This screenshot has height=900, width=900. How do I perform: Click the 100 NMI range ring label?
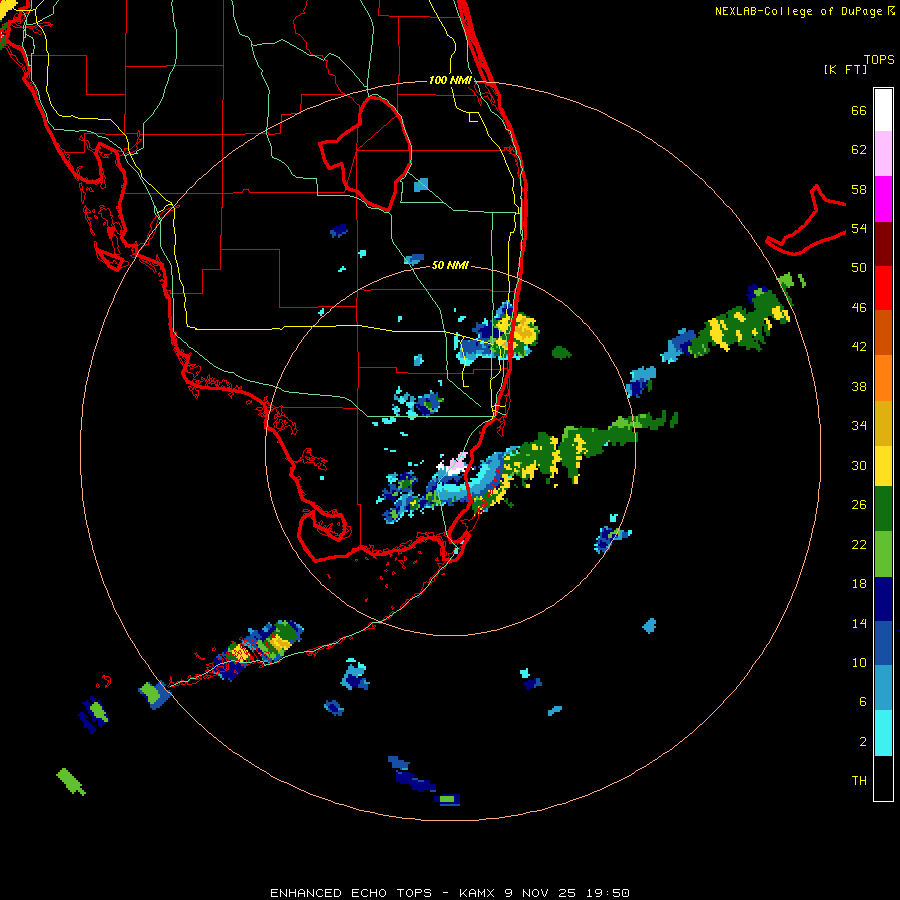(x=450, y=80)
